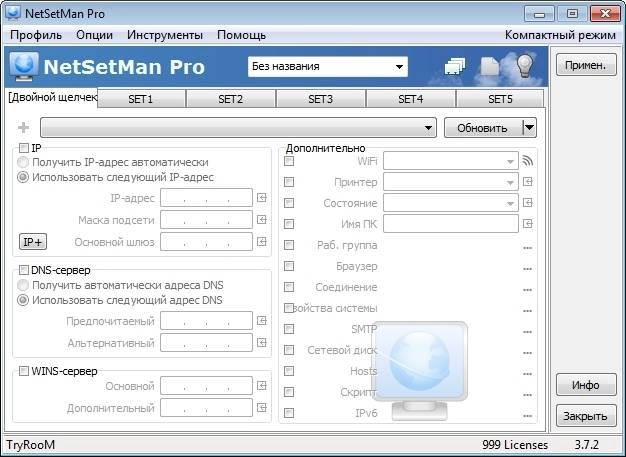This screenshot has height=457, width=626.
Task: Open the Инструменты menu
Action: (x=165, y=35)
